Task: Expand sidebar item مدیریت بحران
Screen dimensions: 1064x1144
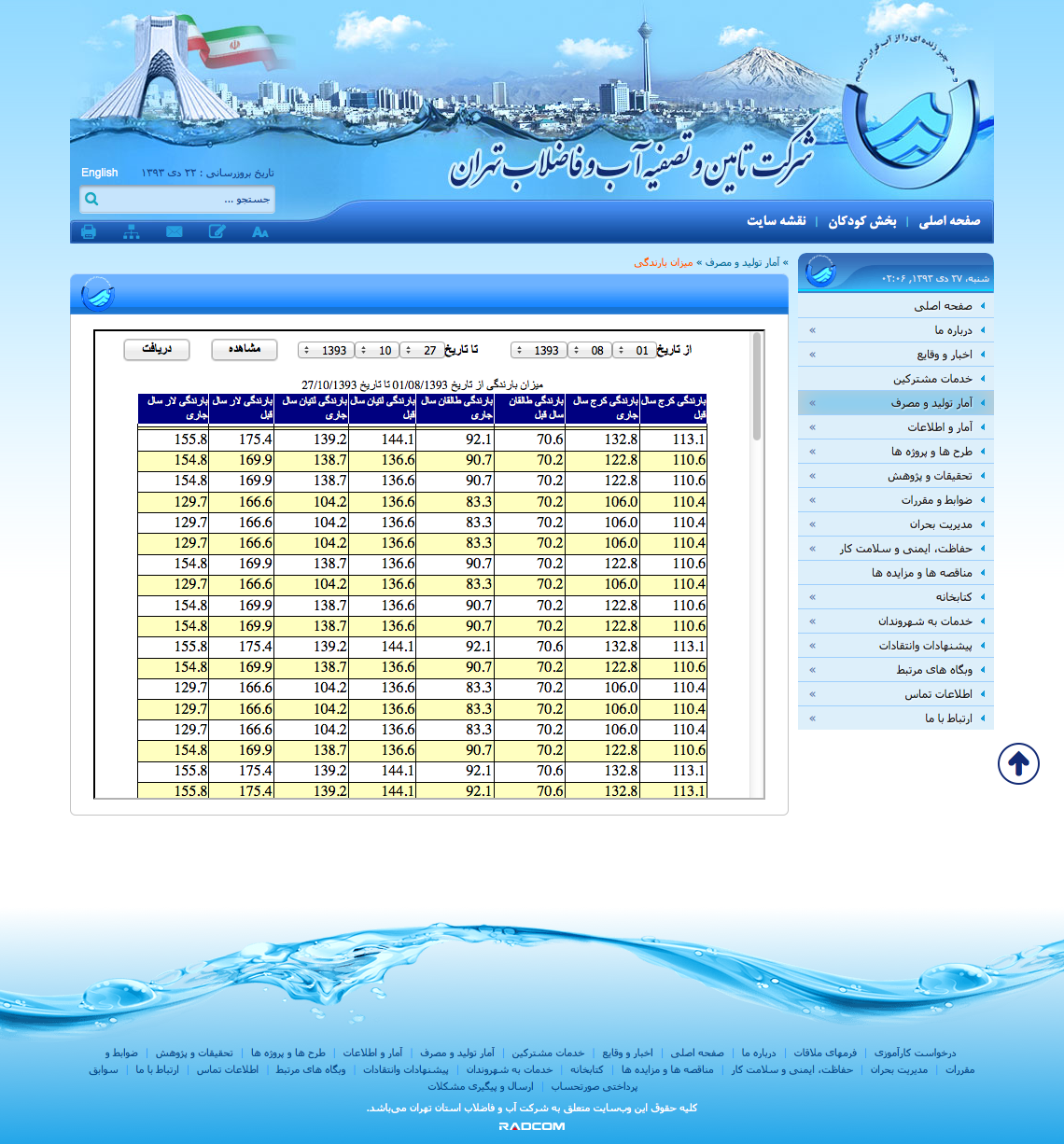Action: click(x=896, y=524)
